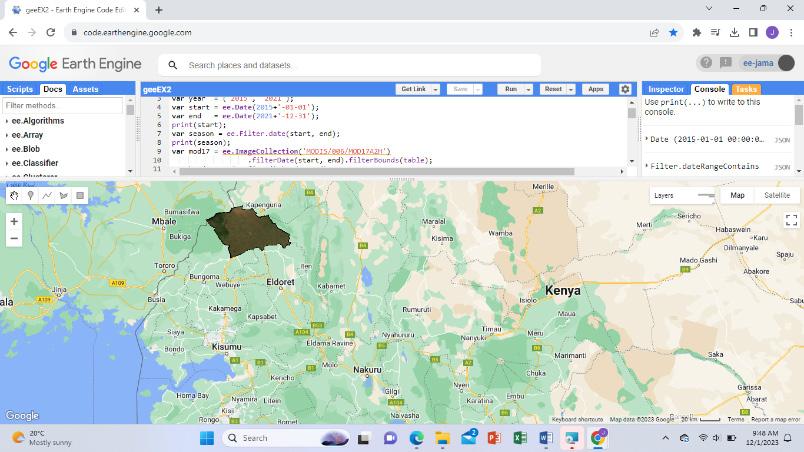The width and height of the screenshot is (804, 452).
Task: Select the pan hand map tool
Action: [x=14, y=195]
